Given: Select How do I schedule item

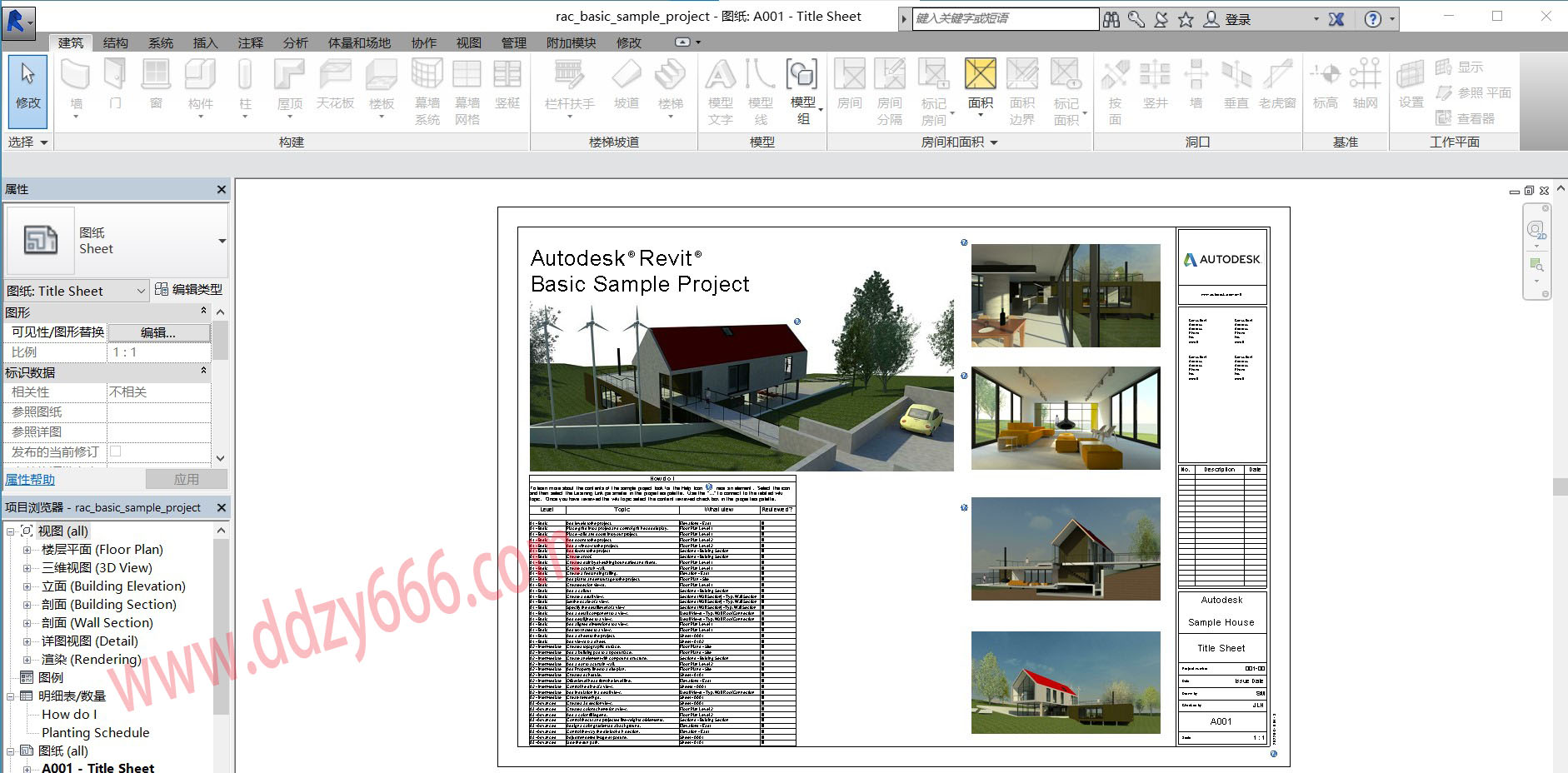Looking at the screenshot, I should tap(69, 715).
